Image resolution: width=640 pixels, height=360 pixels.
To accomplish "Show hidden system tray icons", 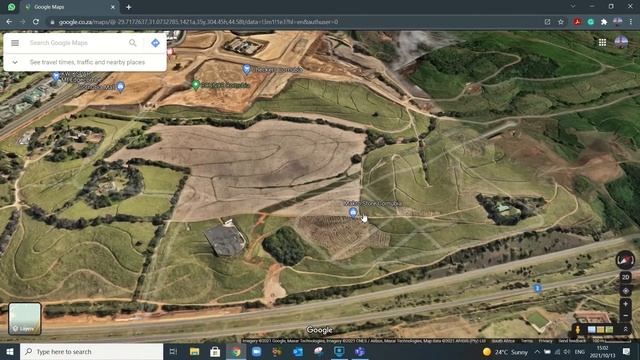I will 537,352.
